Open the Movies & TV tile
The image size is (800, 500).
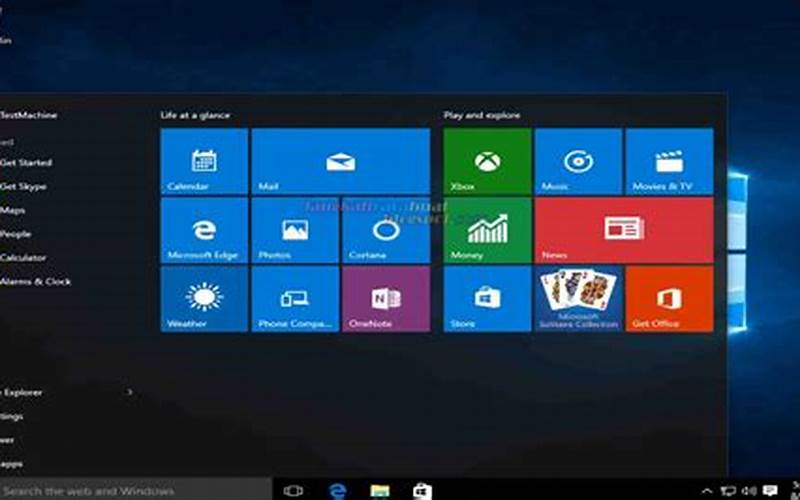tap(669, 161)
